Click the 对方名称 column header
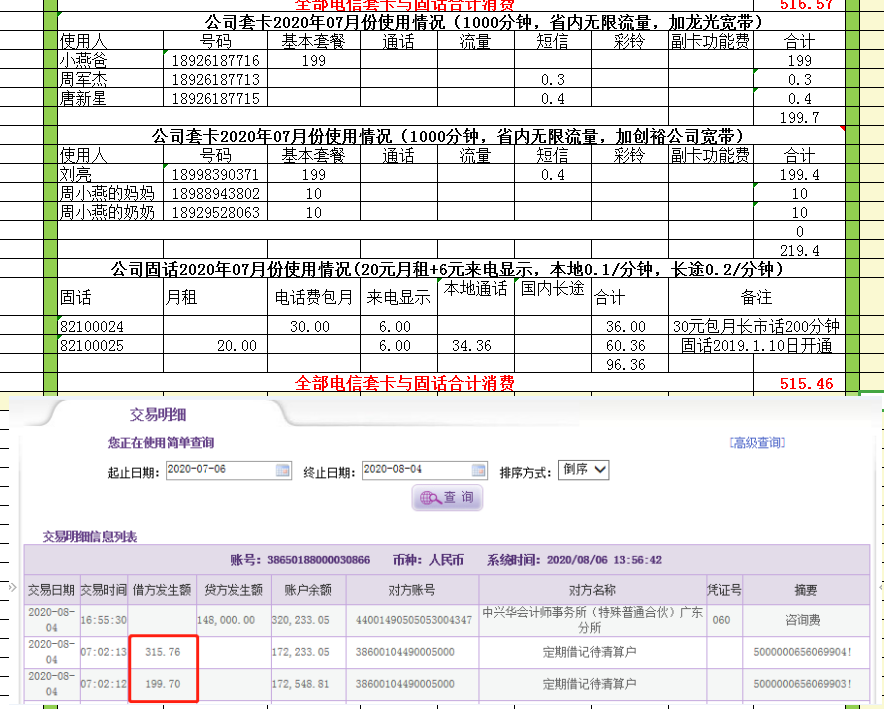This screenshot has width=884, height=709. pos(606,588)
